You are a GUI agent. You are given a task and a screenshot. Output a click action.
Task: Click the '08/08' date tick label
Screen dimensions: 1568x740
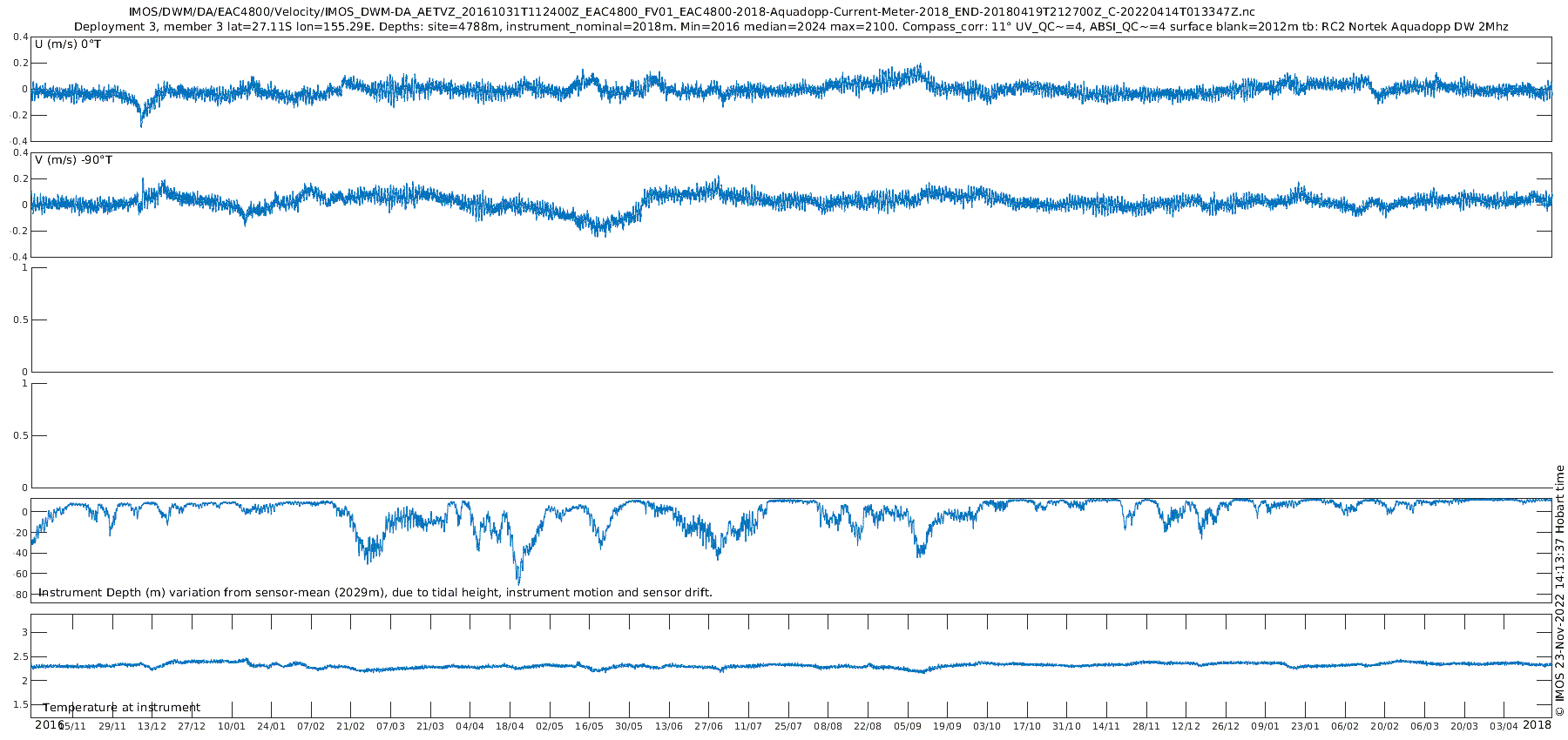pos(828,726)
